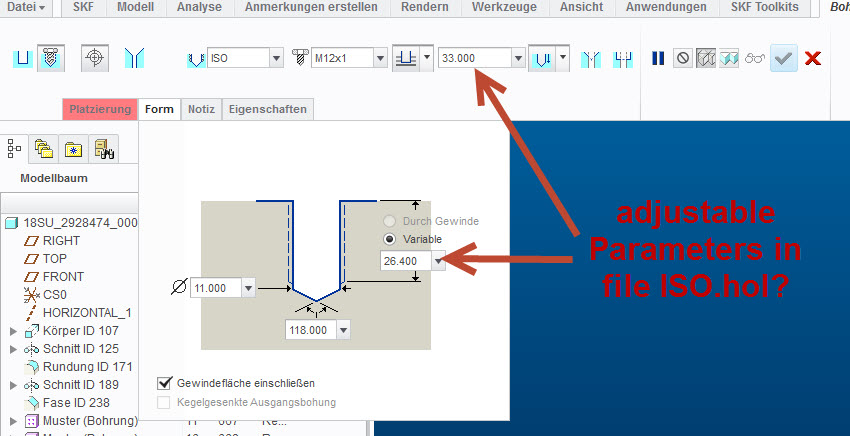
Task: Open the favorites folder tab icon
Action: point(73,149)
